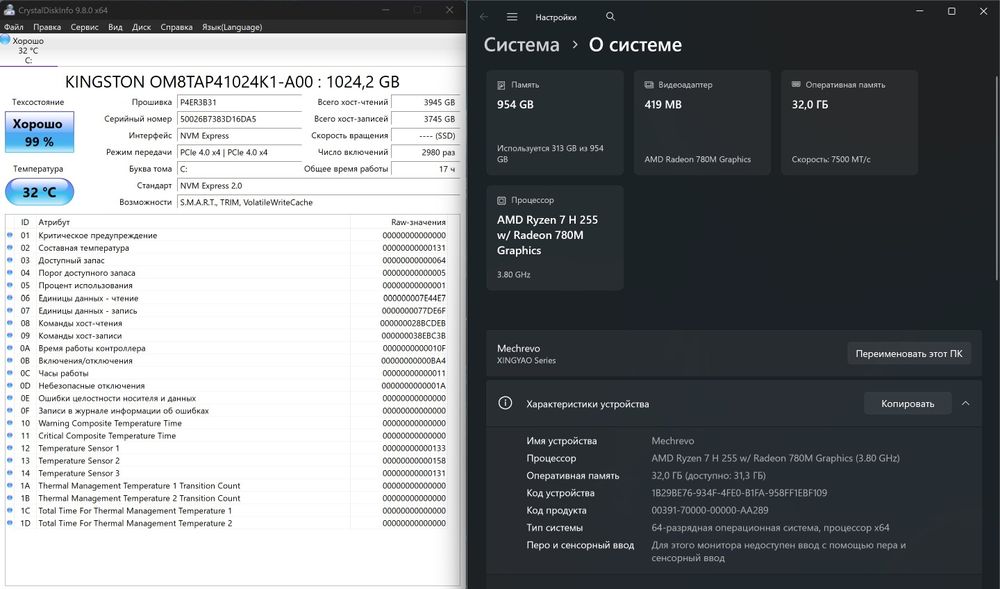Screen dimensions: 1000x589
Task: Click the Хорошо 99 % health status button
Action: [x=40, y=132]
